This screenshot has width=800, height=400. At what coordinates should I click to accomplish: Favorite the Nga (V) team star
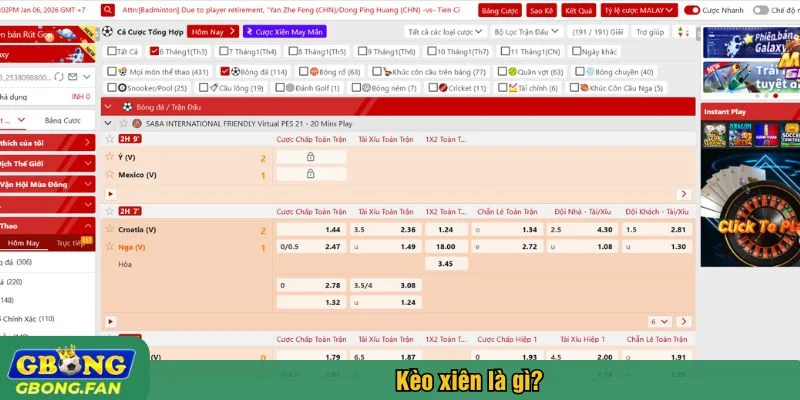click(x=109, y=246)
